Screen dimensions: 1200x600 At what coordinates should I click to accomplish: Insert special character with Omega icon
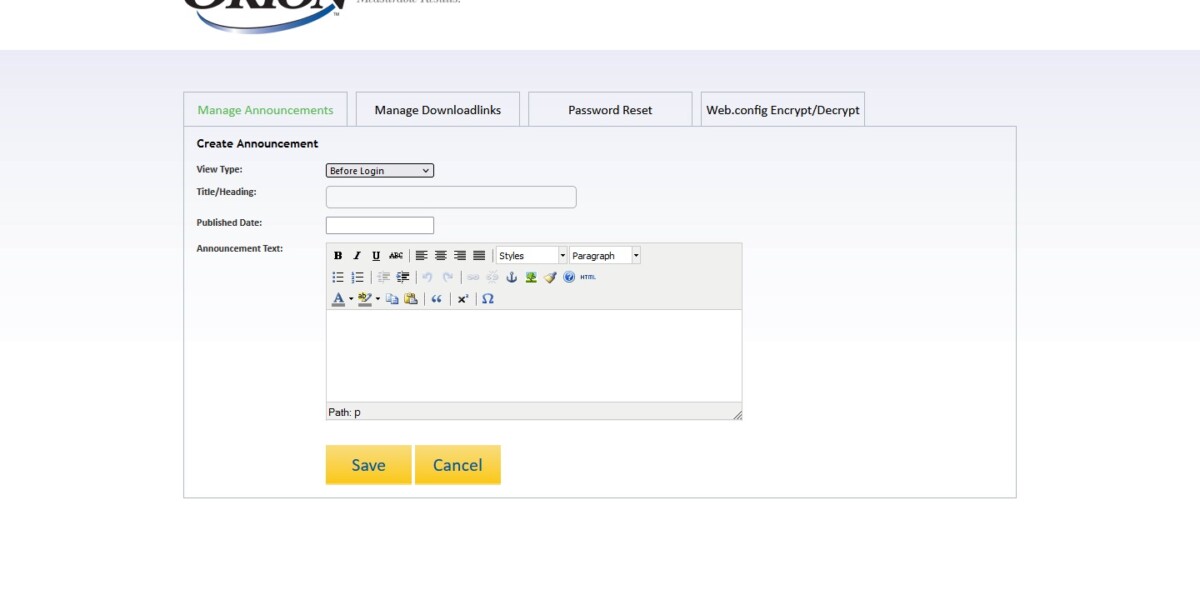488,299
